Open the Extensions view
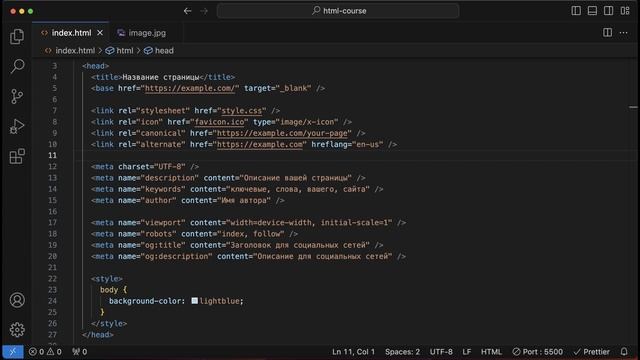The height and width of the screenshot is (360, 640). coord(17,156)
